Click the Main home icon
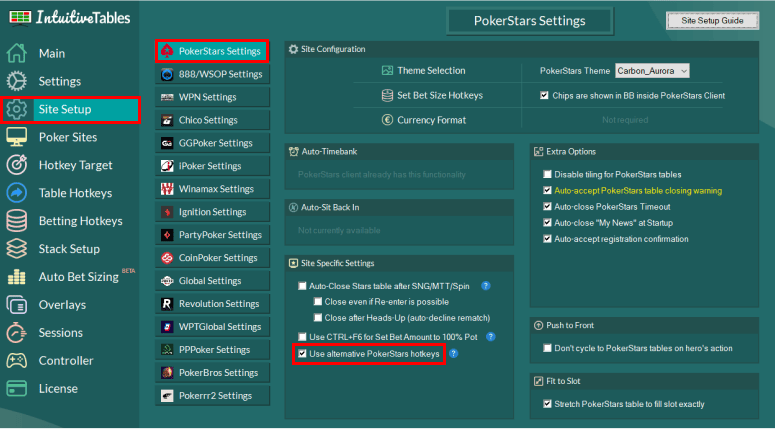This screenshot has height=429, width=775. (x=17, y=53)
